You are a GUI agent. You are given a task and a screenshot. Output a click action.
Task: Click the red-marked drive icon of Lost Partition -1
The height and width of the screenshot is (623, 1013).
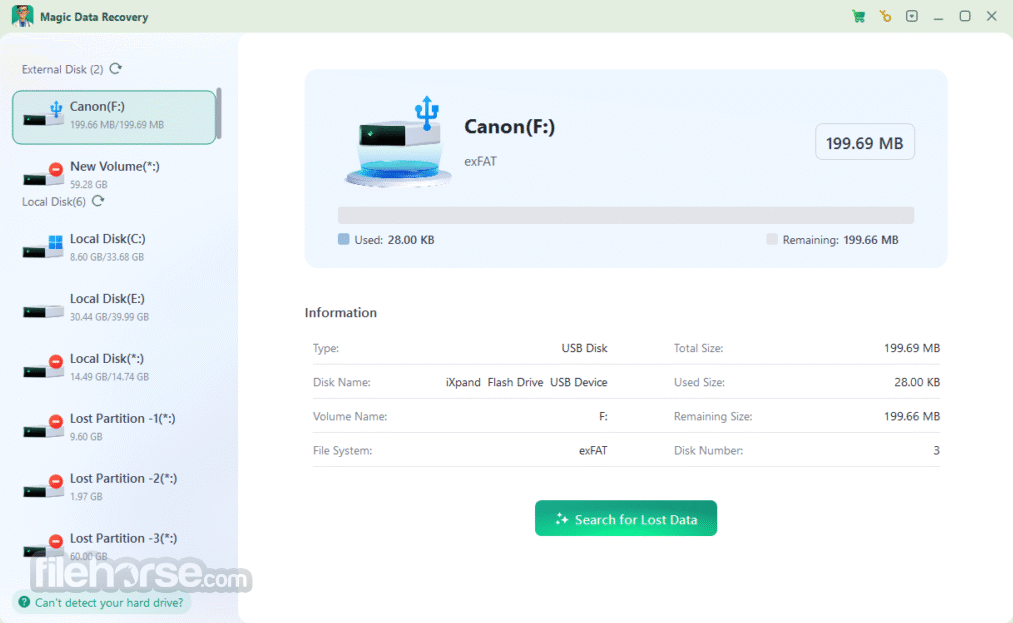(x=43, y=427)
